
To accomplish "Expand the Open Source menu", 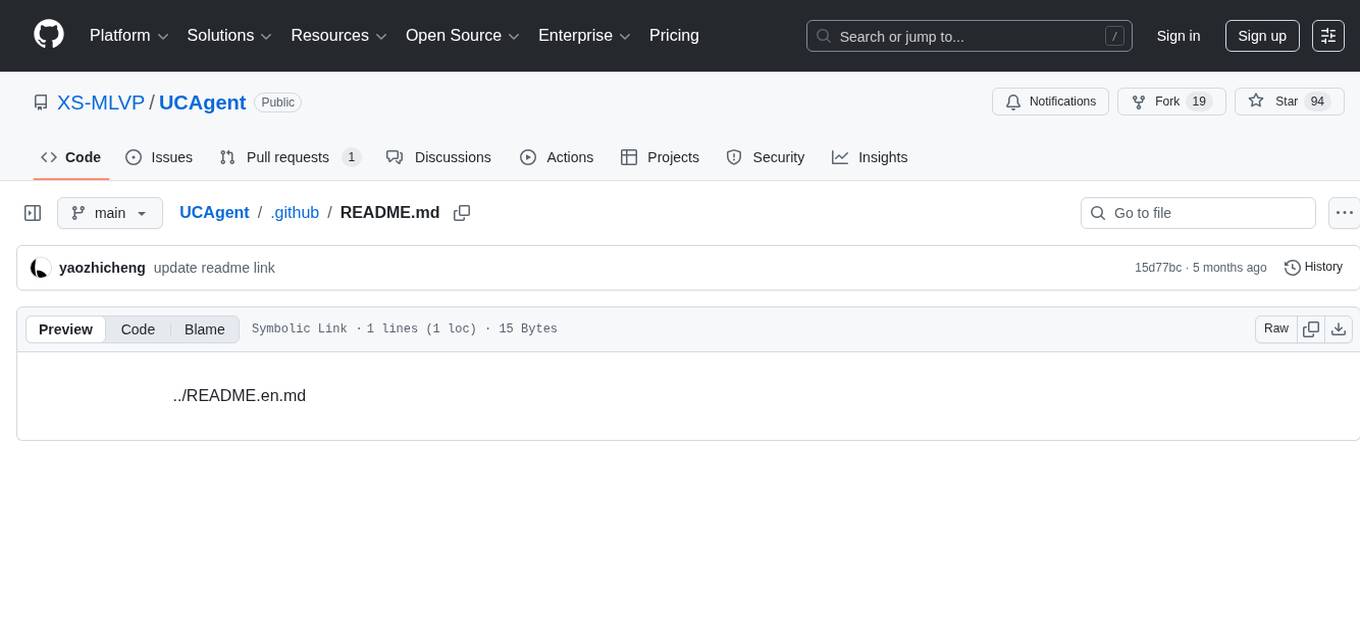I will tap(462, 35).
